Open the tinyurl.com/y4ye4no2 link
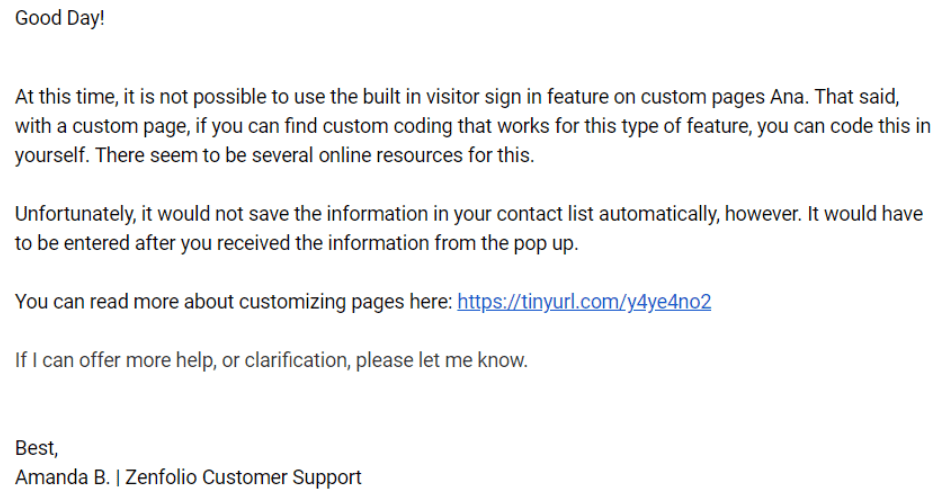 (x=584, y=302)
